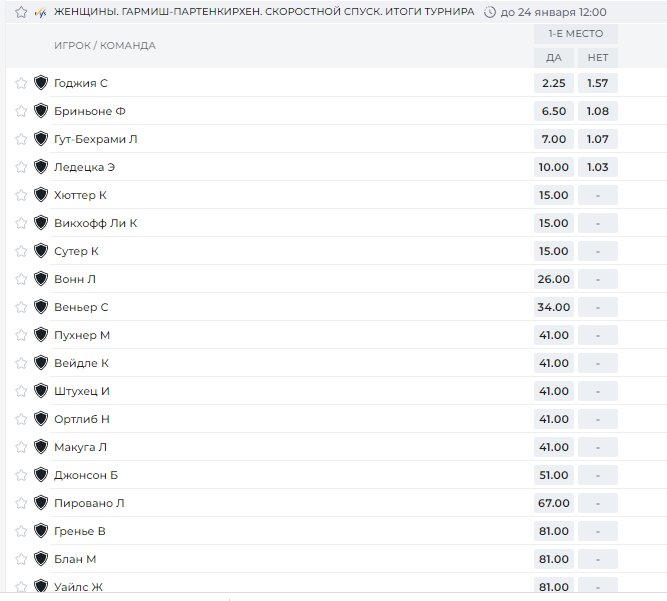Toggle favorite star for Вонн Л
667x601 pixels.
[x=21, y=279]
